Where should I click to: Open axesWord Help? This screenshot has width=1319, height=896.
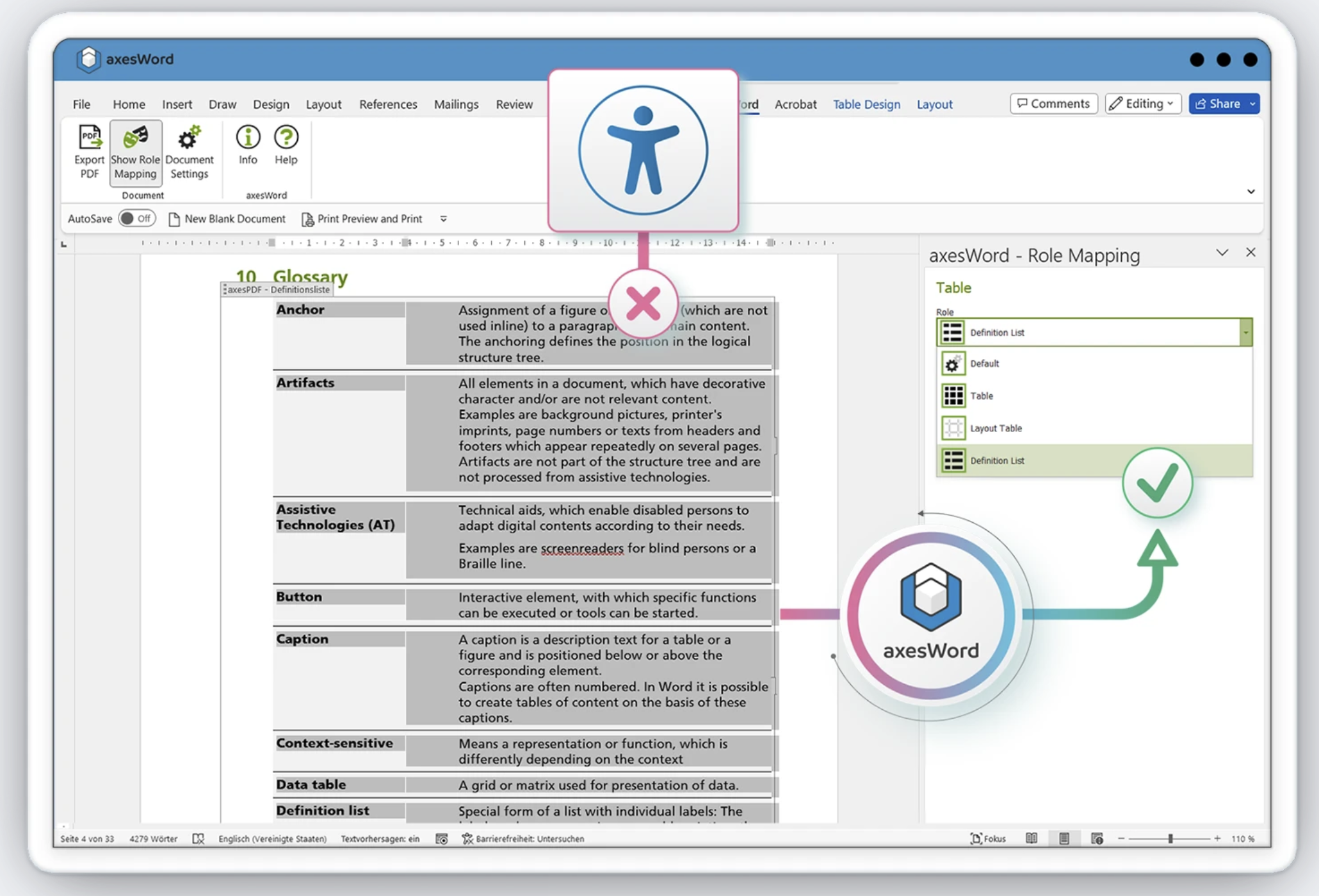[x=286, y=145]
